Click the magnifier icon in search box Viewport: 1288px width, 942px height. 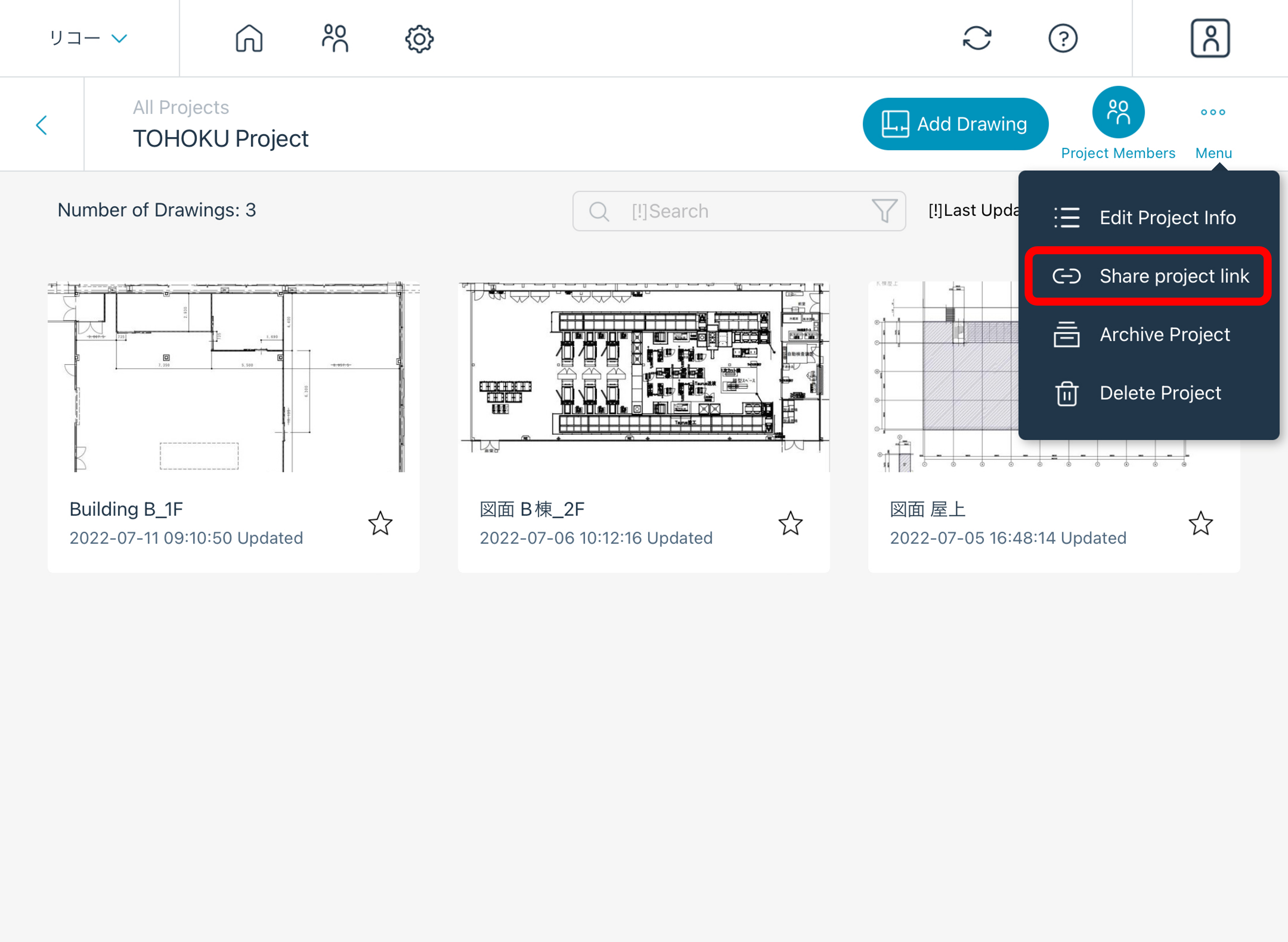click(x=599, y=212)
